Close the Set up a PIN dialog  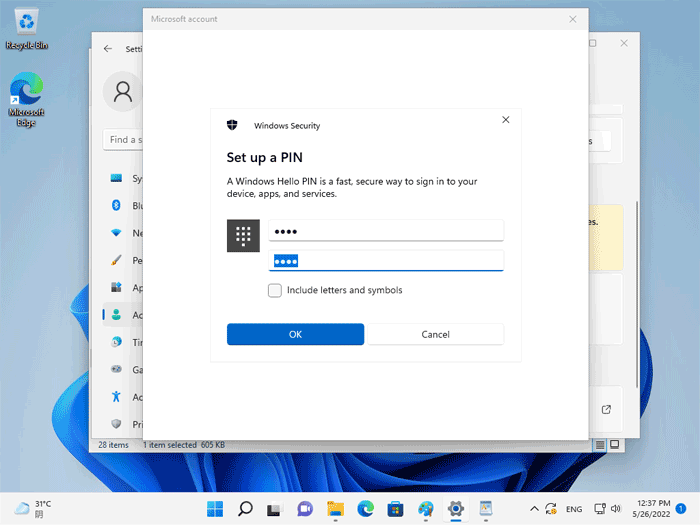(505, 120)
